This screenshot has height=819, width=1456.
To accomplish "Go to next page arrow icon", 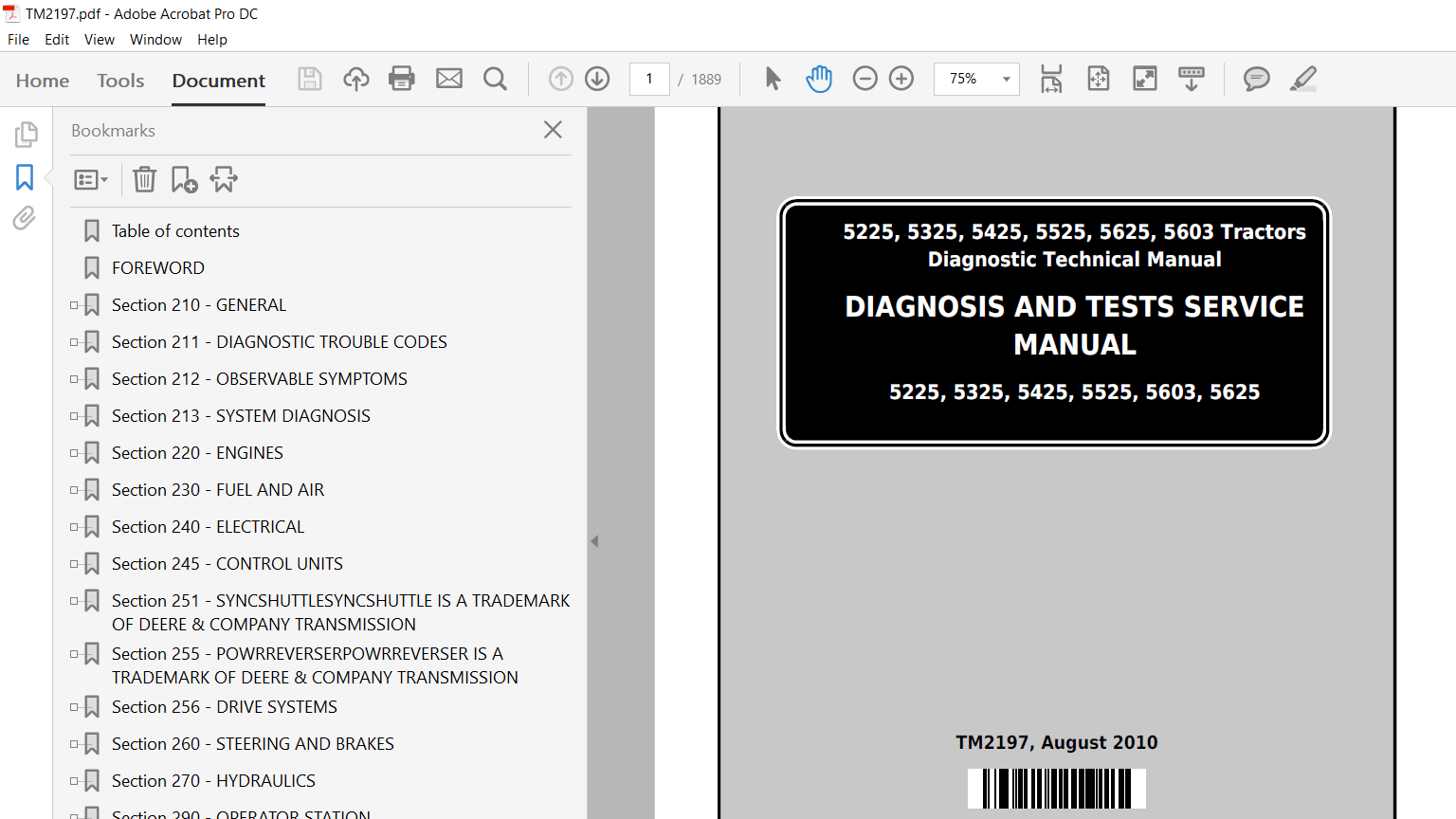I will tap(597, 79).
